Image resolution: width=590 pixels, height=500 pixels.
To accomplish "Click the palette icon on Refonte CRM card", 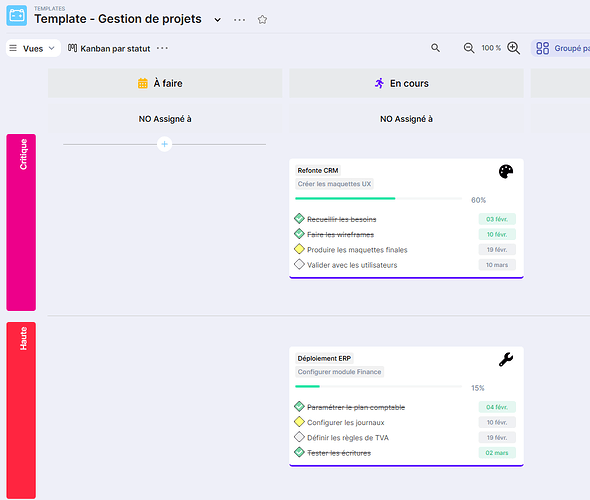I will tap(506, 172).
